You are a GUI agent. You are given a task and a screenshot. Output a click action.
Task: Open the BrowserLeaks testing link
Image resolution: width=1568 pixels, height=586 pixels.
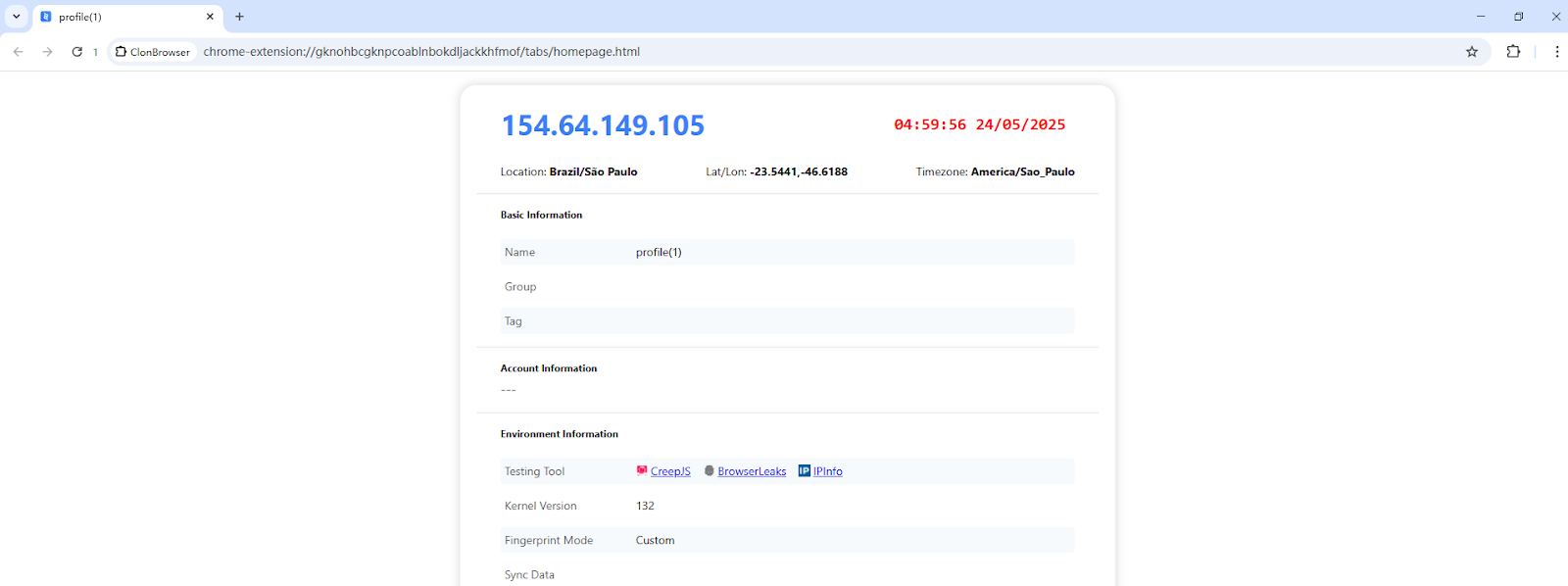pos(752,471)
